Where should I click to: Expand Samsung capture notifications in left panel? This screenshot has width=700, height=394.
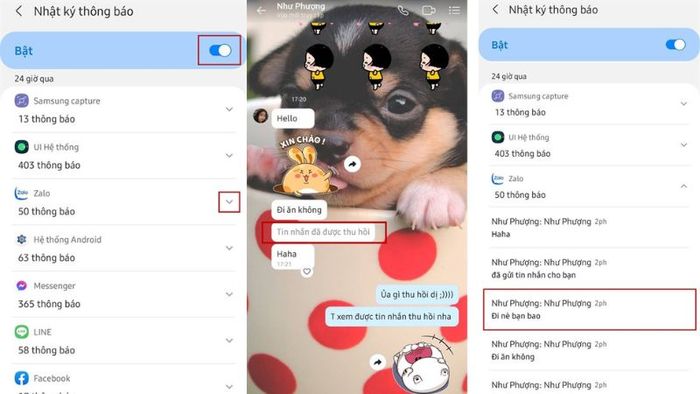point(229,109)
